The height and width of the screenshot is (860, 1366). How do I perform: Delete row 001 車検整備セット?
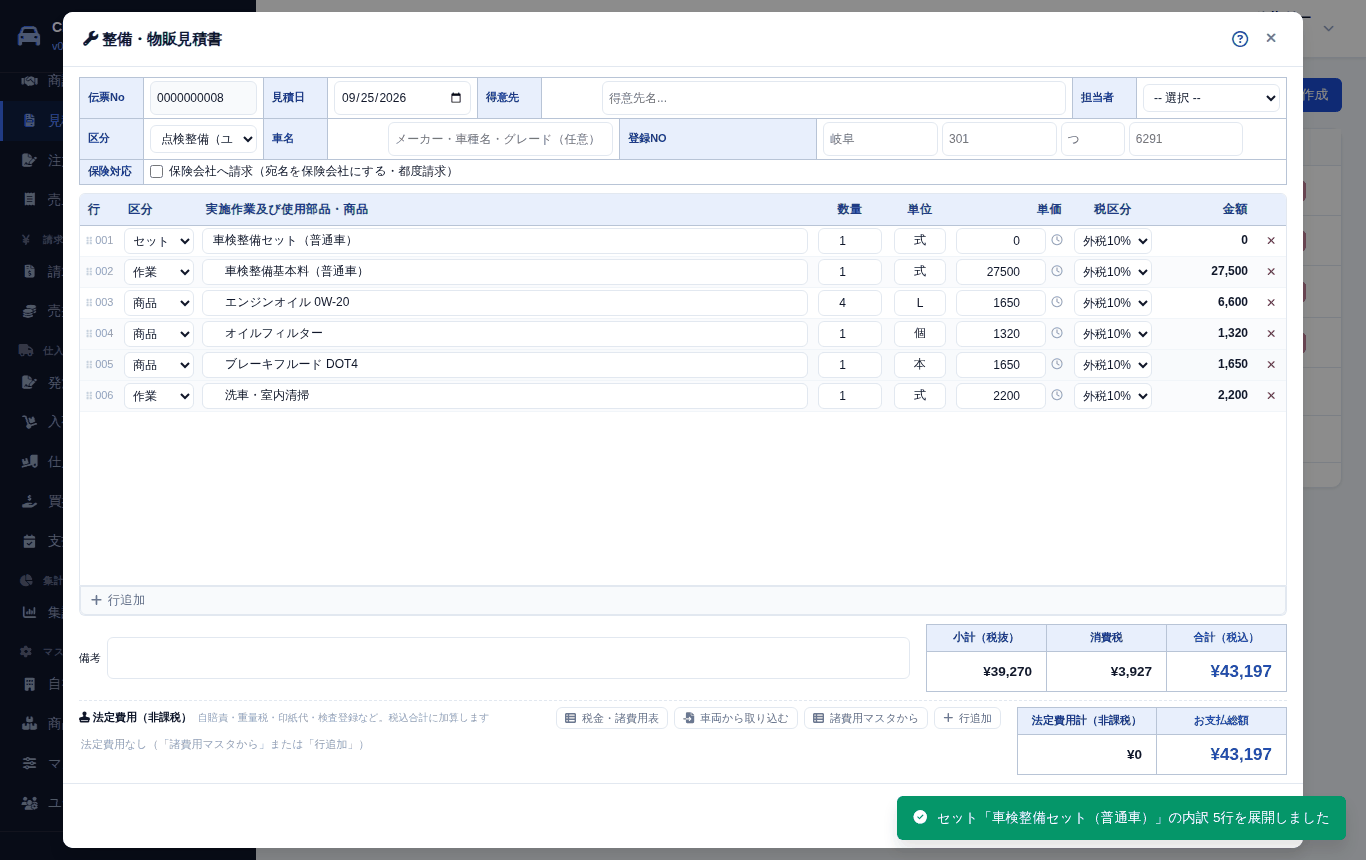tap(1271, 241)
